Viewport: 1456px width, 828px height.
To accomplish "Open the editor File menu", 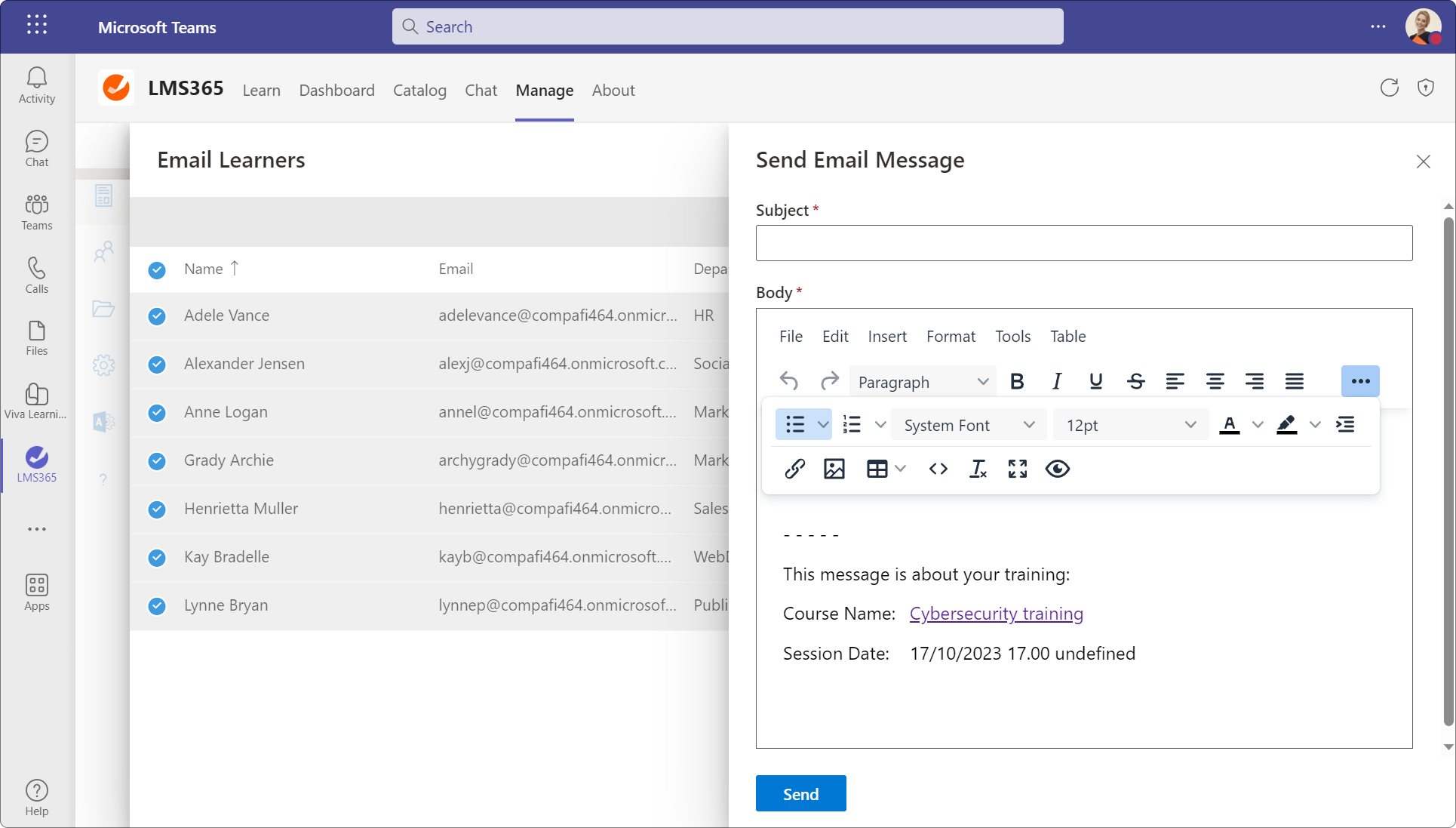I will pyautogui.click(x=791, y=336).
